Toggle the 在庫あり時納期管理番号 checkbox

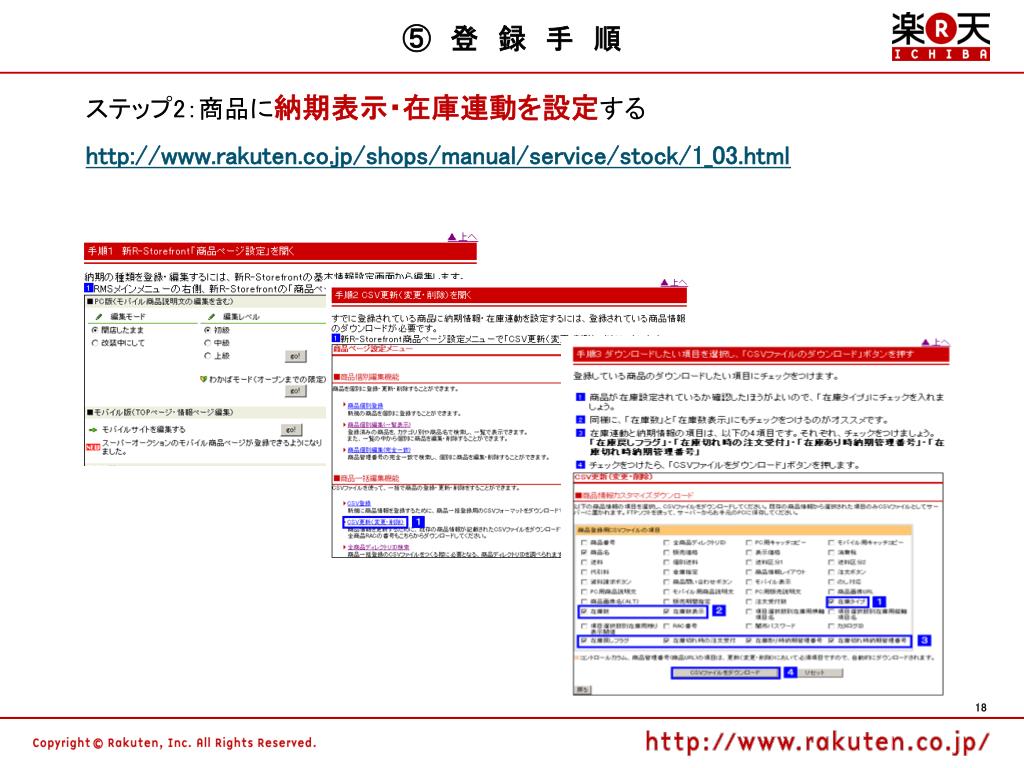click(x=749, y=641)
